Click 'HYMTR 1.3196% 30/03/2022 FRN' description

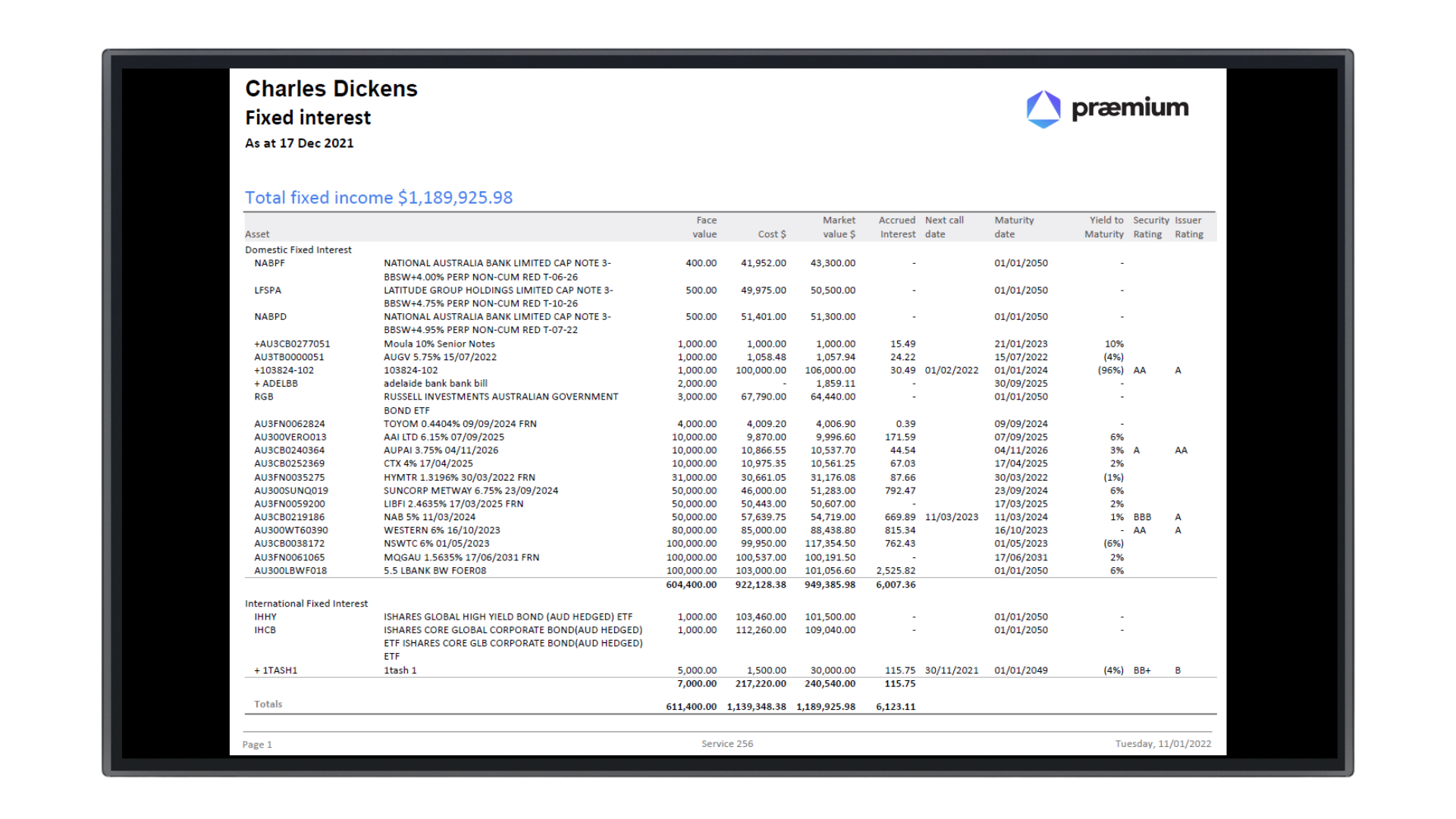(460, 478)
